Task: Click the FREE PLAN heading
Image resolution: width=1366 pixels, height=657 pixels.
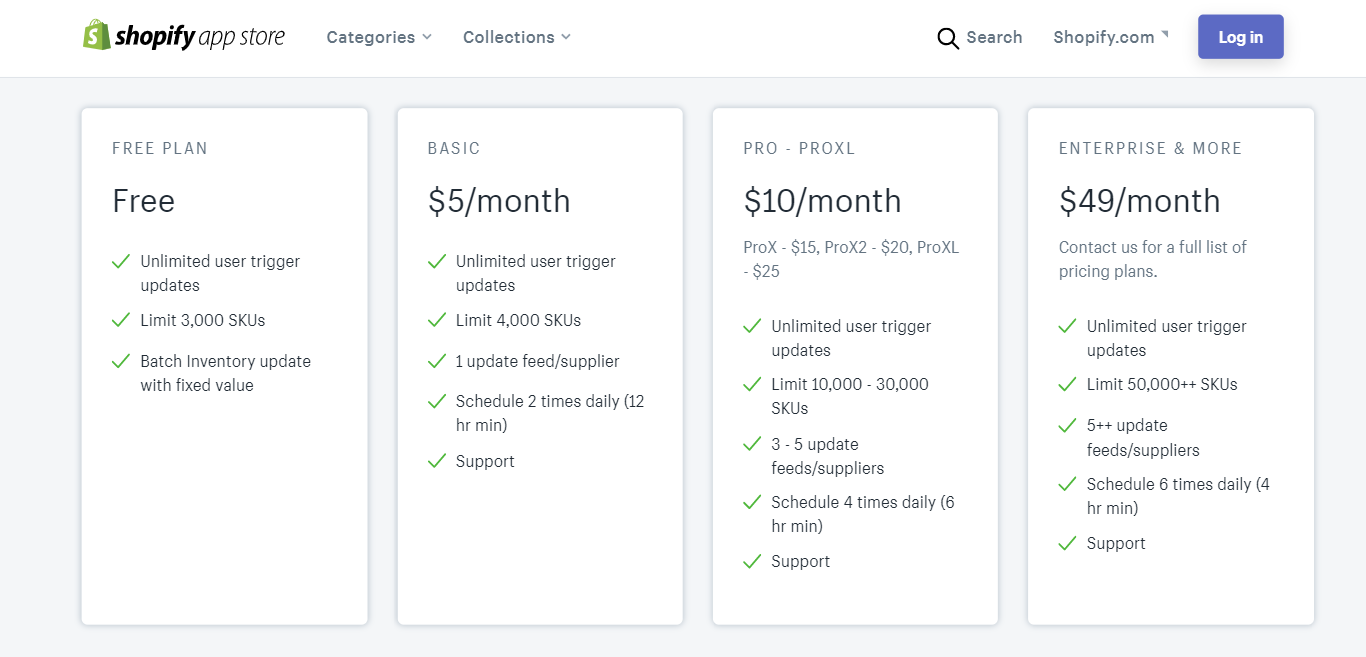Action: coord(160,148)
